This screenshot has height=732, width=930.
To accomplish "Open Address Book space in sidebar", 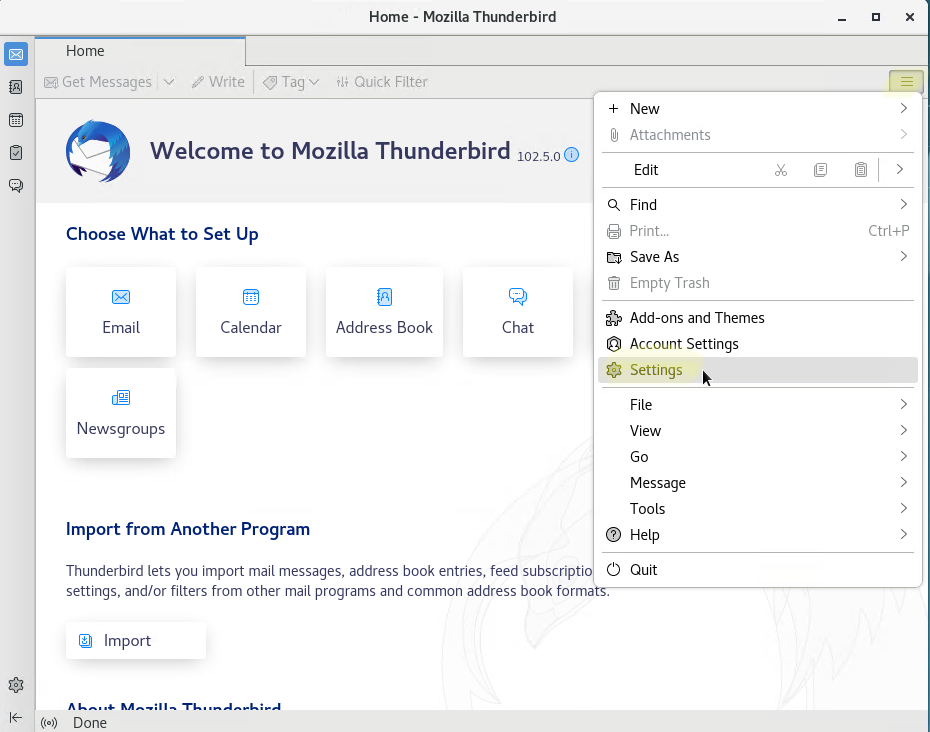I will pos(16,87).
